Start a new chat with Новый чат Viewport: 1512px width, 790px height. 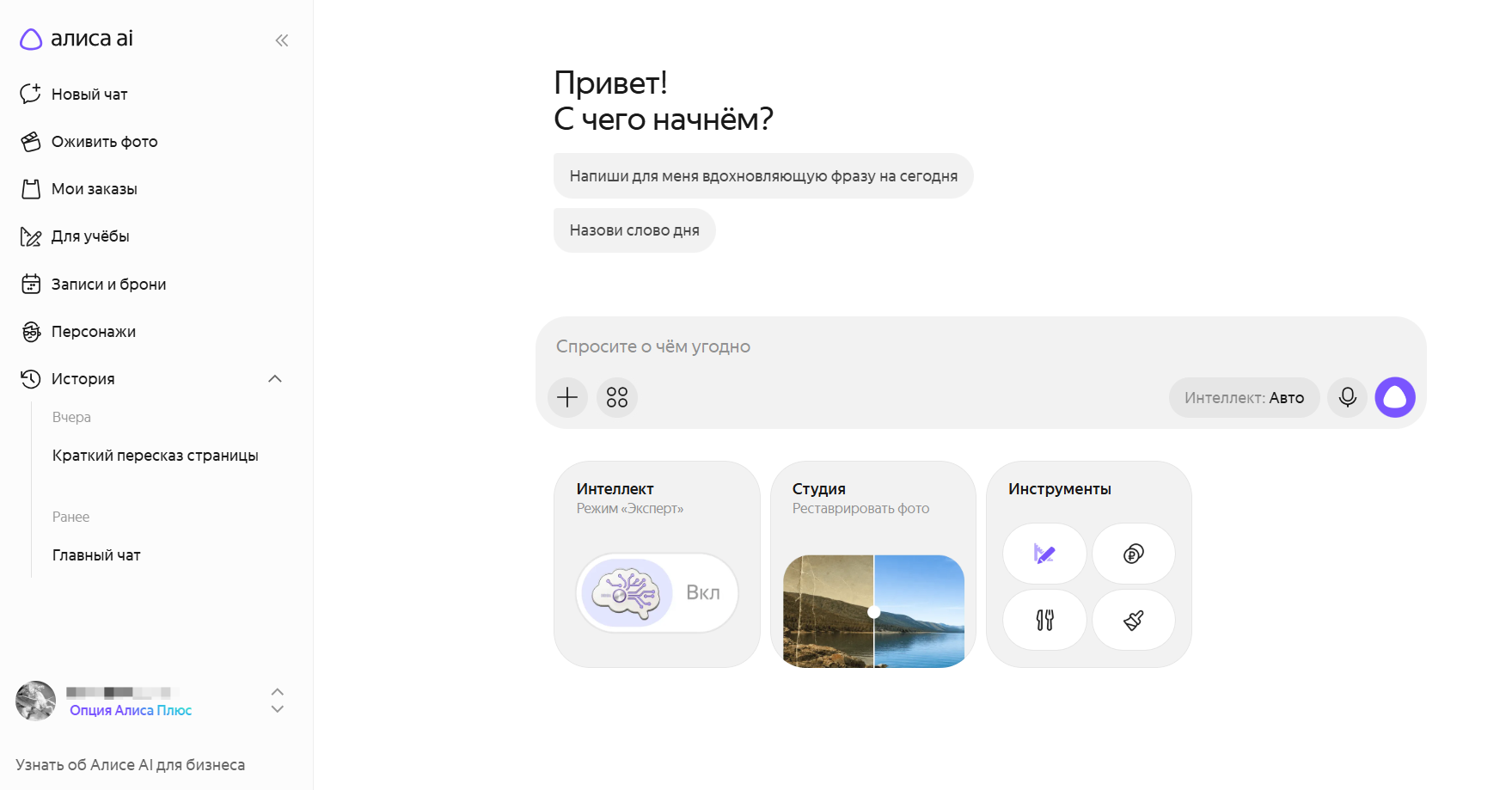[89, 95]
